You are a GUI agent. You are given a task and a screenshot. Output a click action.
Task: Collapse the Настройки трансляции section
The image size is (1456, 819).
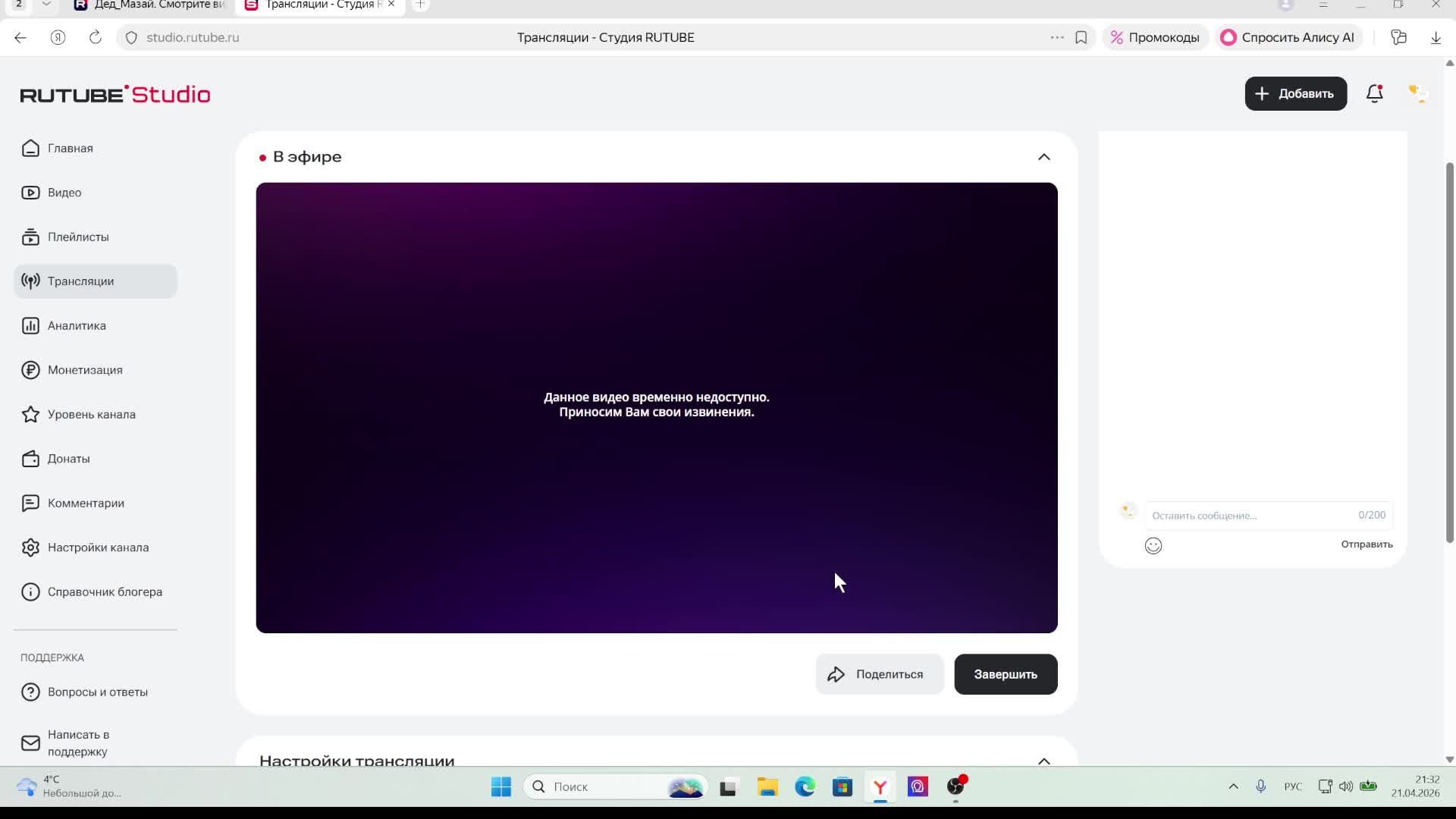click(1043, 761)
